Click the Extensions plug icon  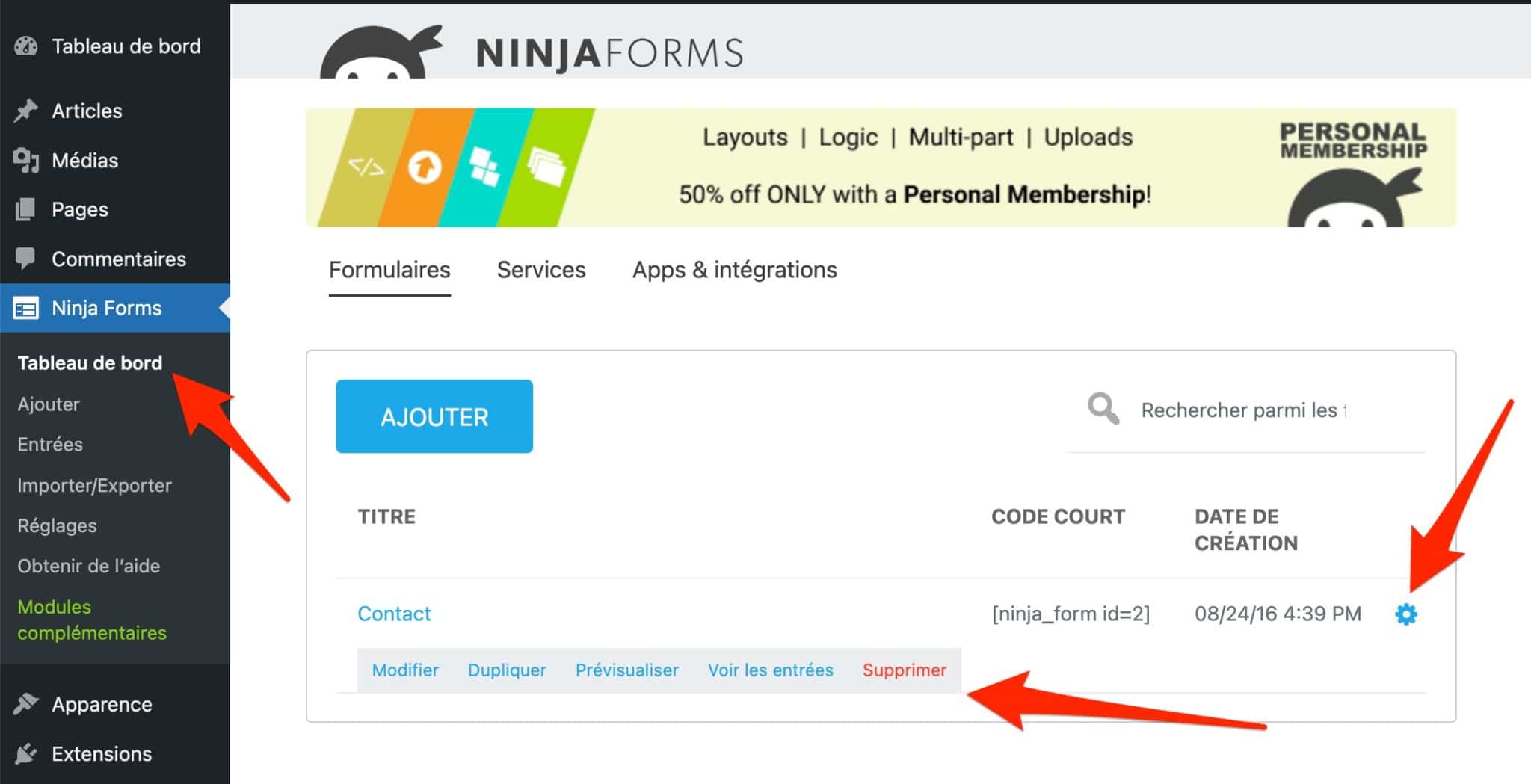[x=25, y=753]
